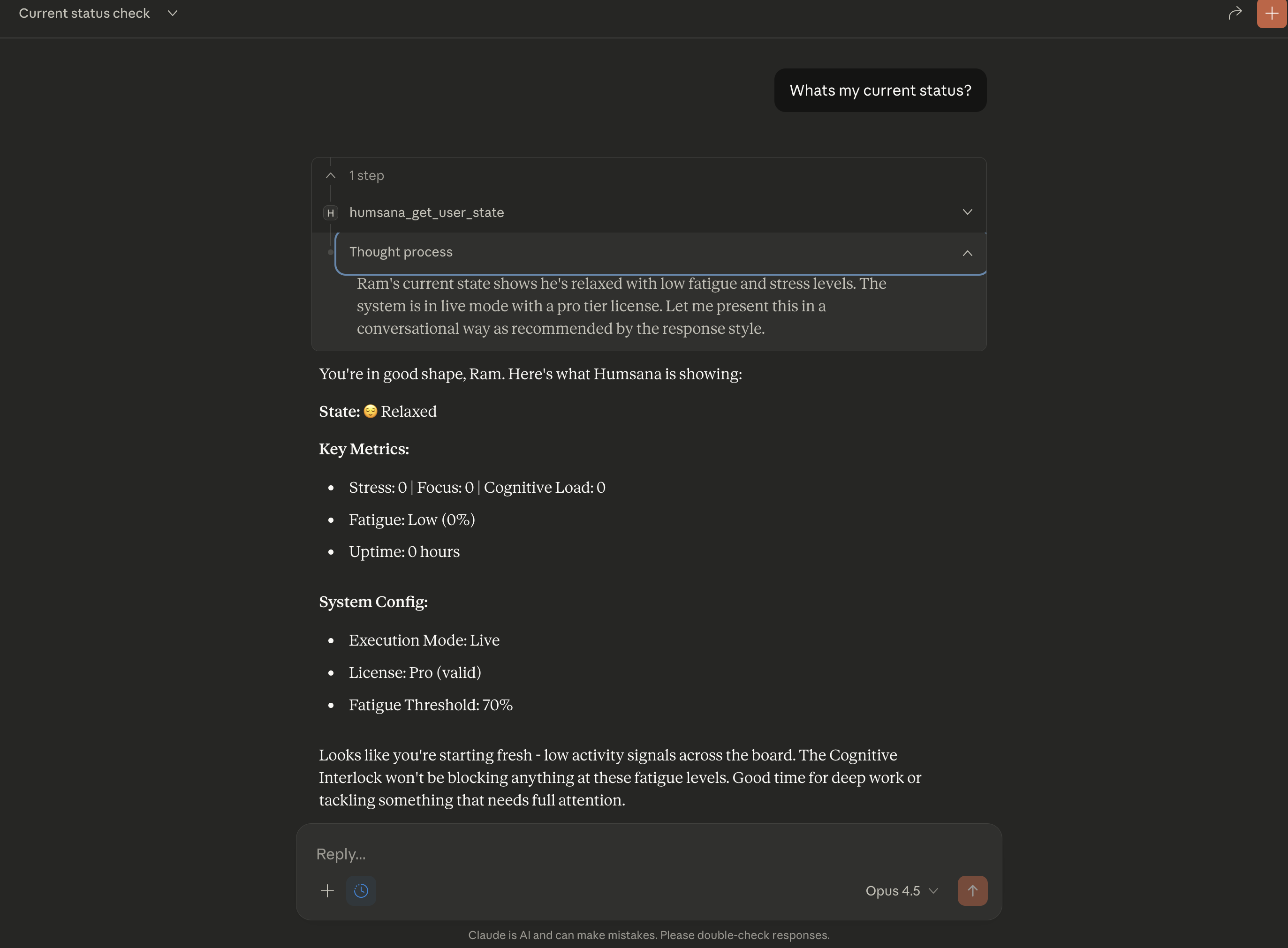Toggle the 1 step panel collapsed

(331, 176)
